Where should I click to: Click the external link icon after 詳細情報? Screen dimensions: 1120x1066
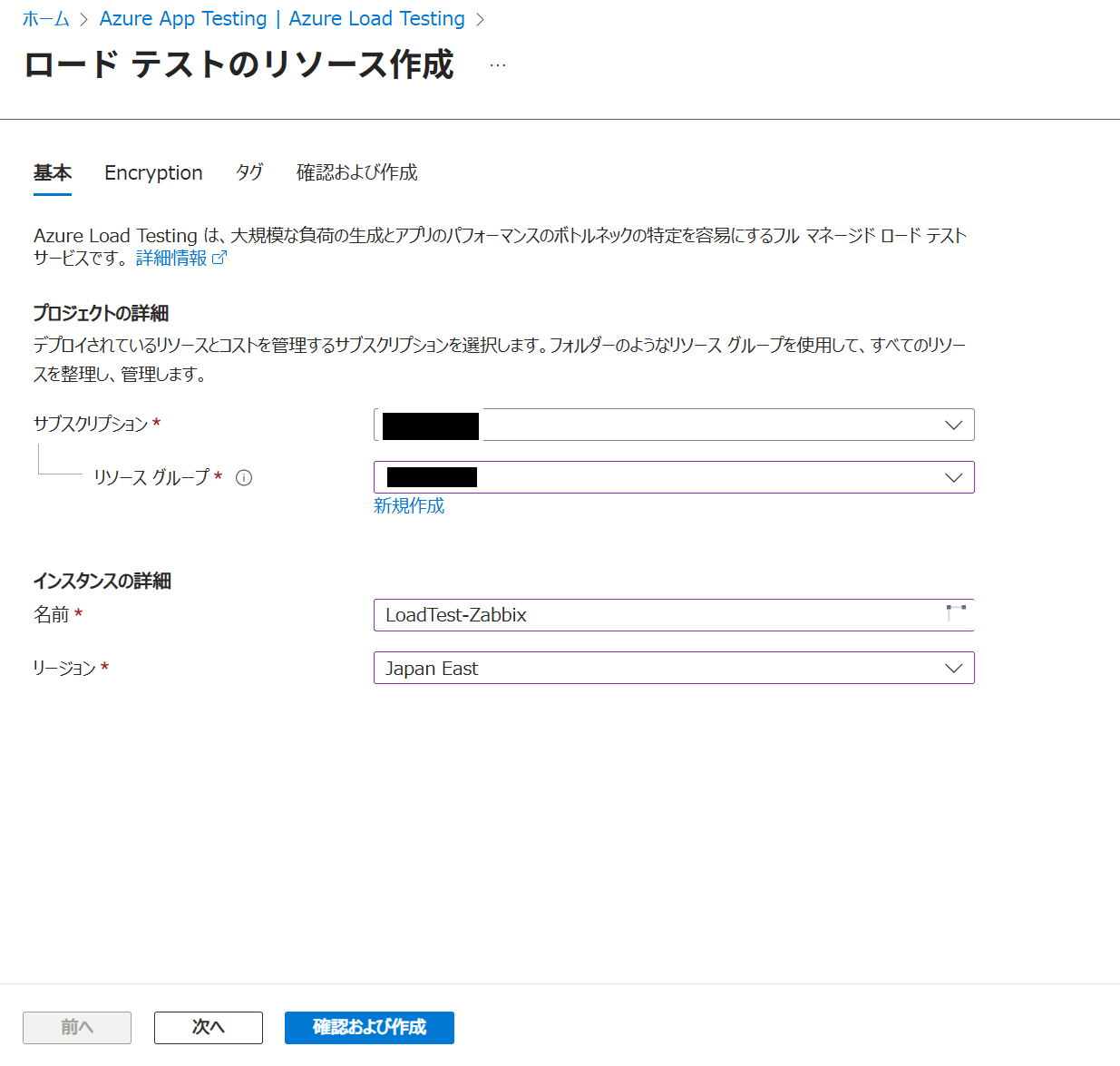click(219, 259)
